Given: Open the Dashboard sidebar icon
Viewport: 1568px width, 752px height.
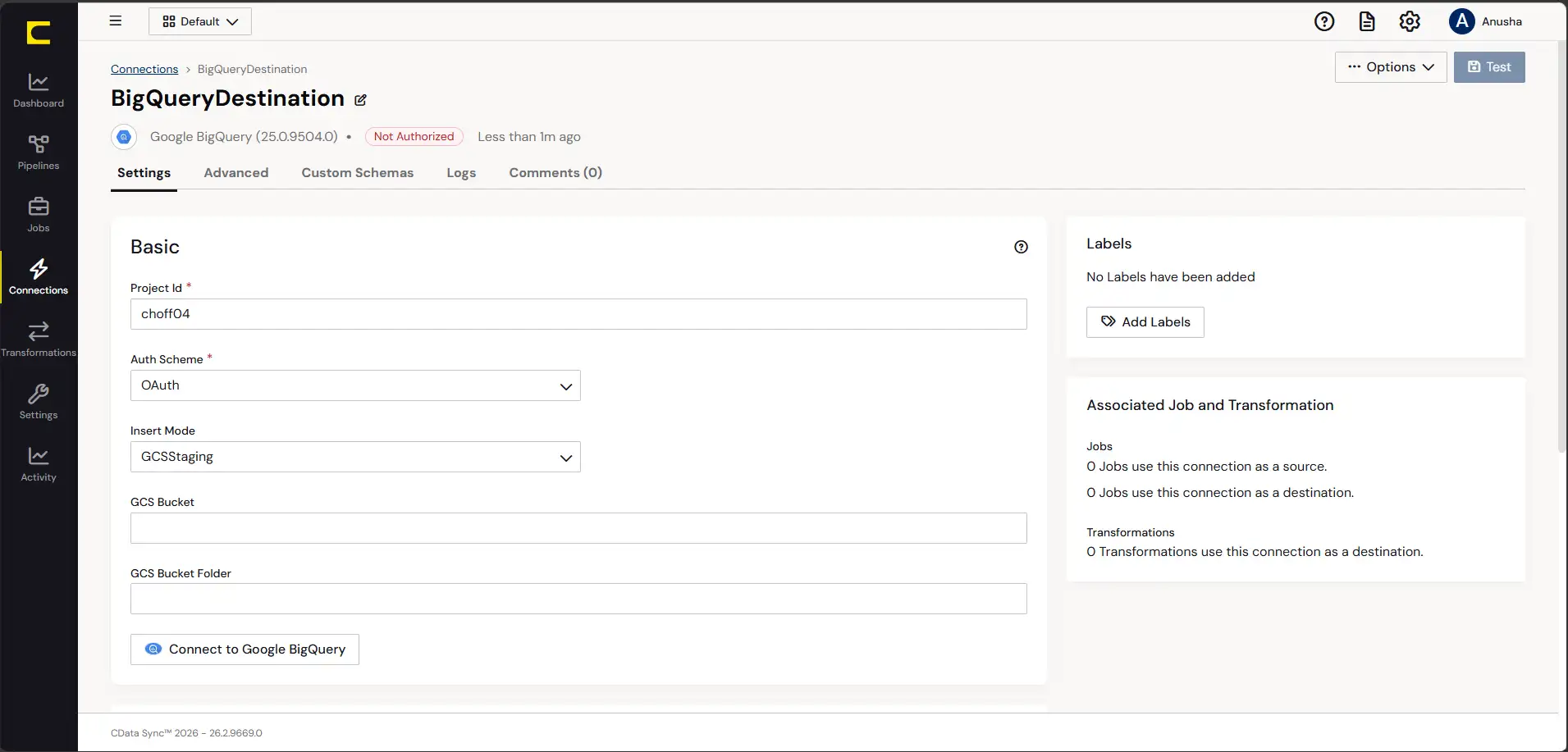Looking at the screenshot, I should coord(39,90).
